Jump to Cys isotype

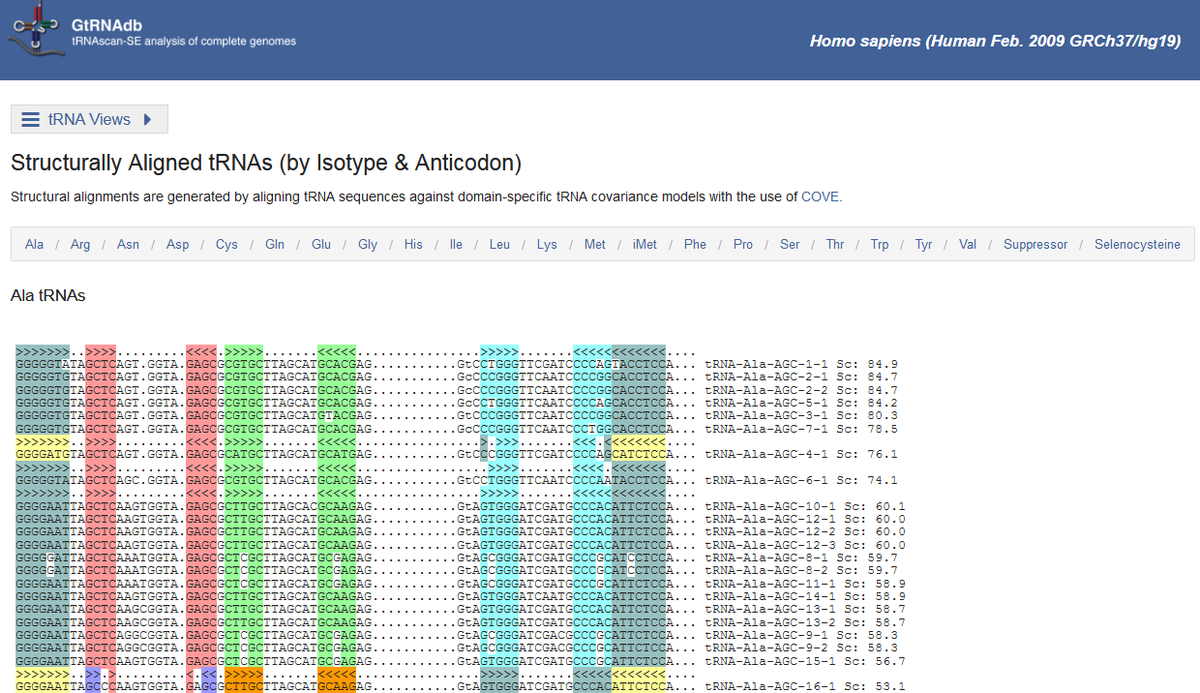click(x=226, y=244)
